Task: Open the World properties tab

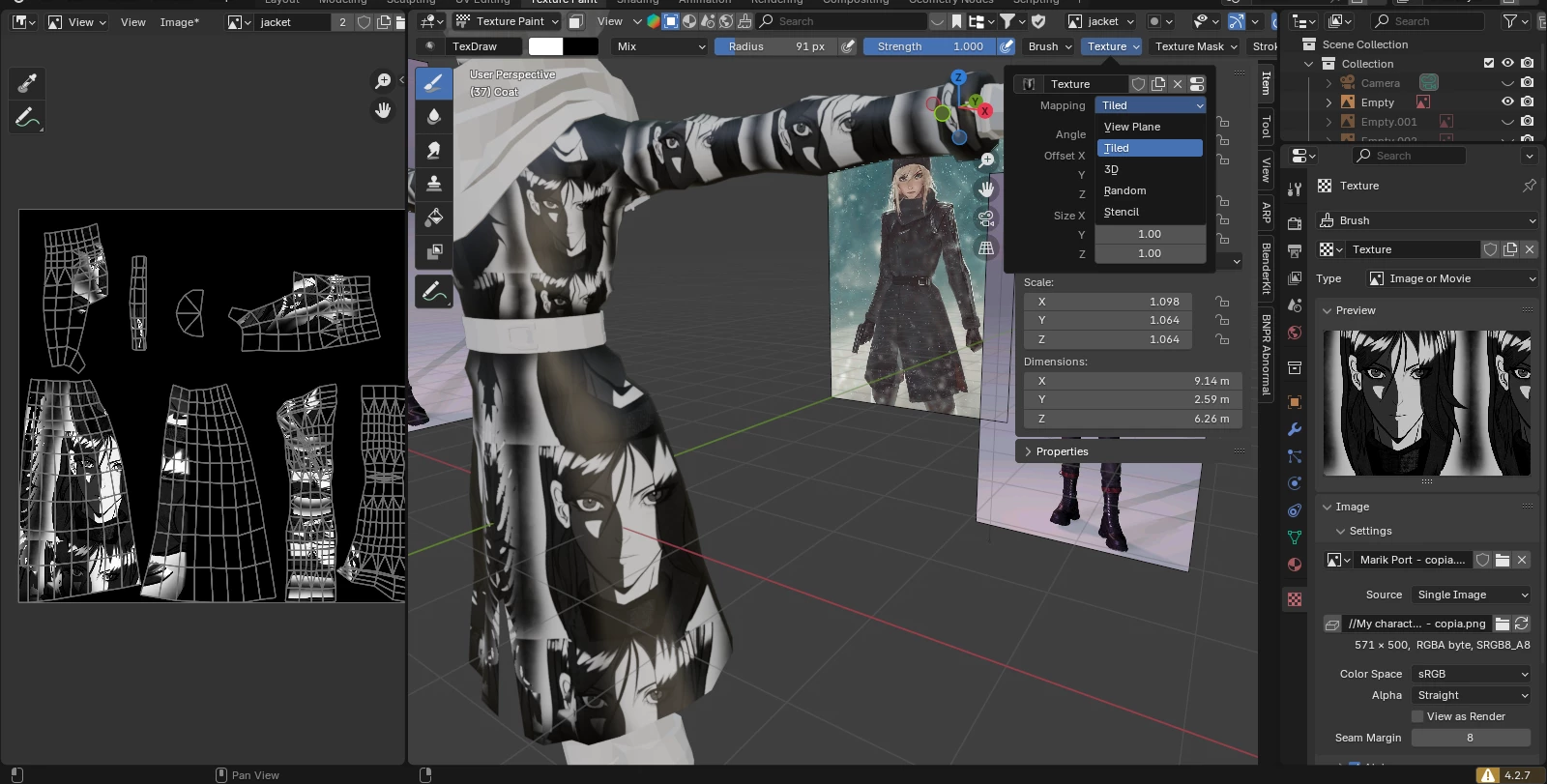Action: point(1295,334)
